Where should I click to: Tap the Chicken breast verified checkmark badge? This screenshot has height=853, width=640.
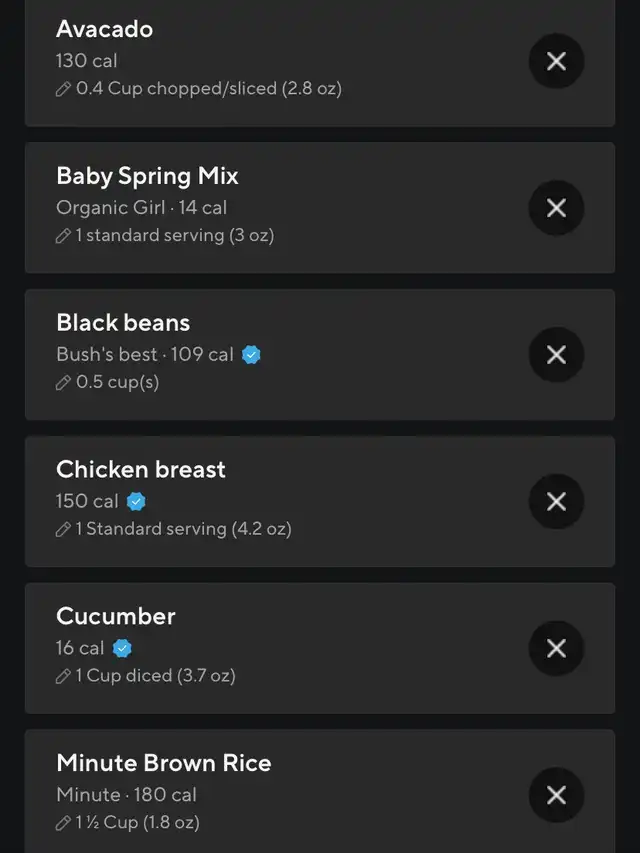coord(136,501)
